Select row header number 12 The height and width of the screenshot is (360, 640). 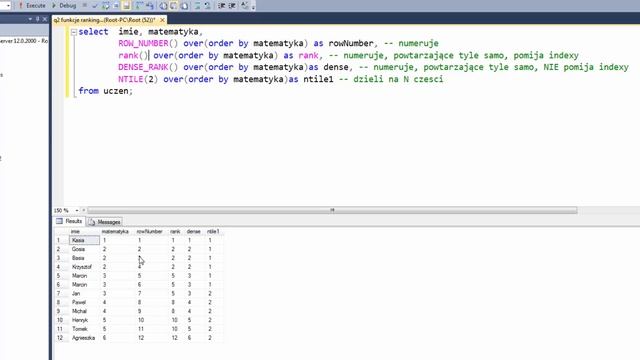point(61,338)
